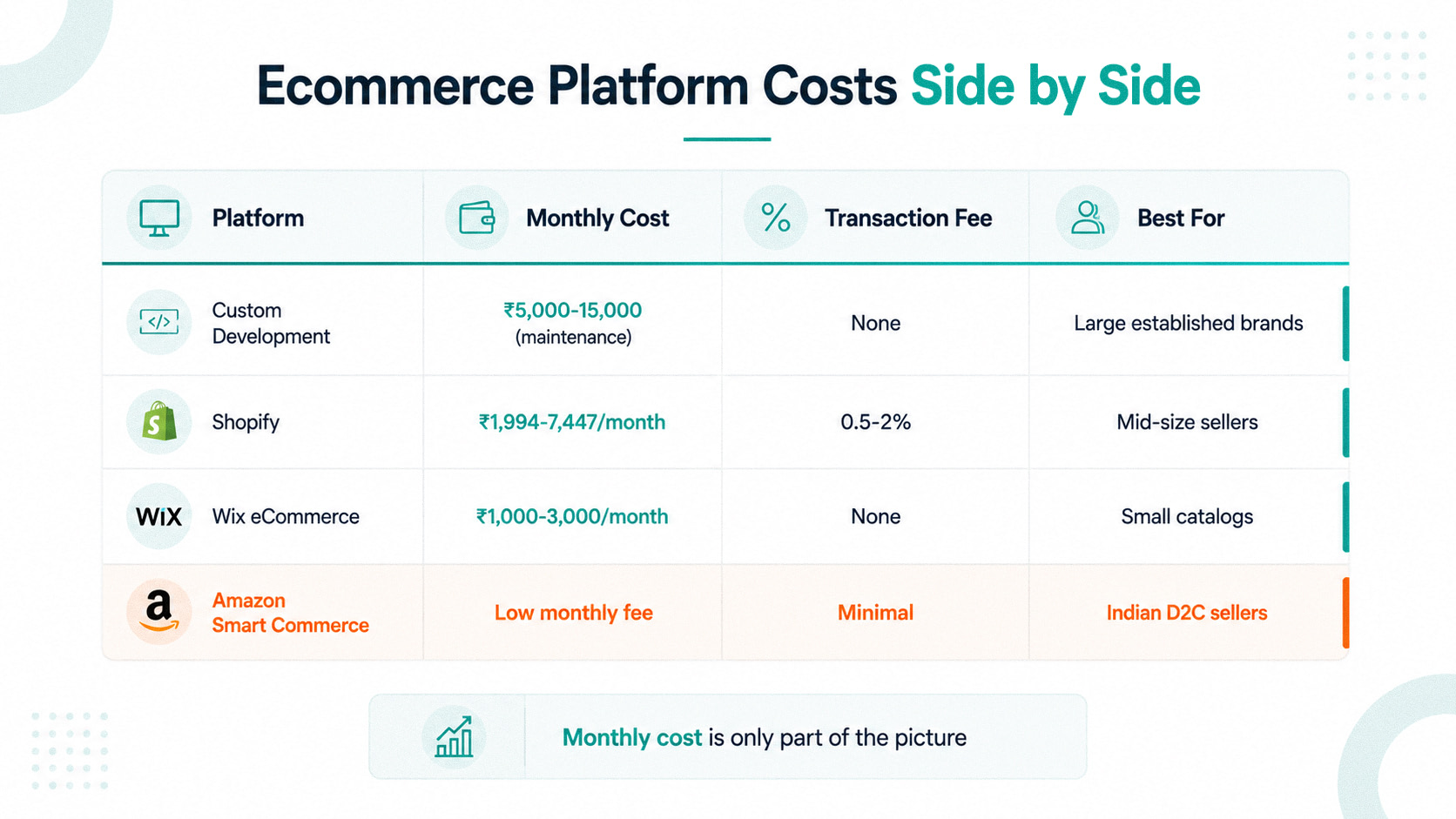Click the "₹1,000-3,000/month" Wix cost

572,516
